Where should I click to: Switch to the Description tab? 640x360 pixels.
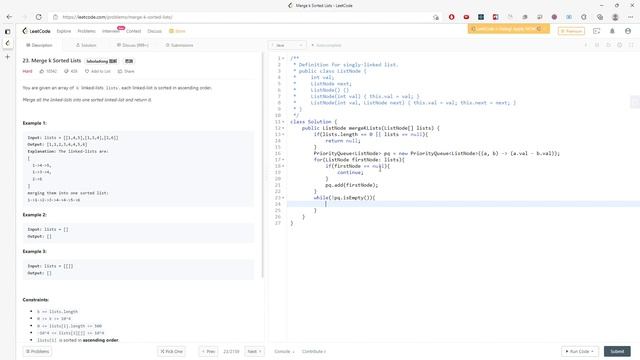(39, 45)
